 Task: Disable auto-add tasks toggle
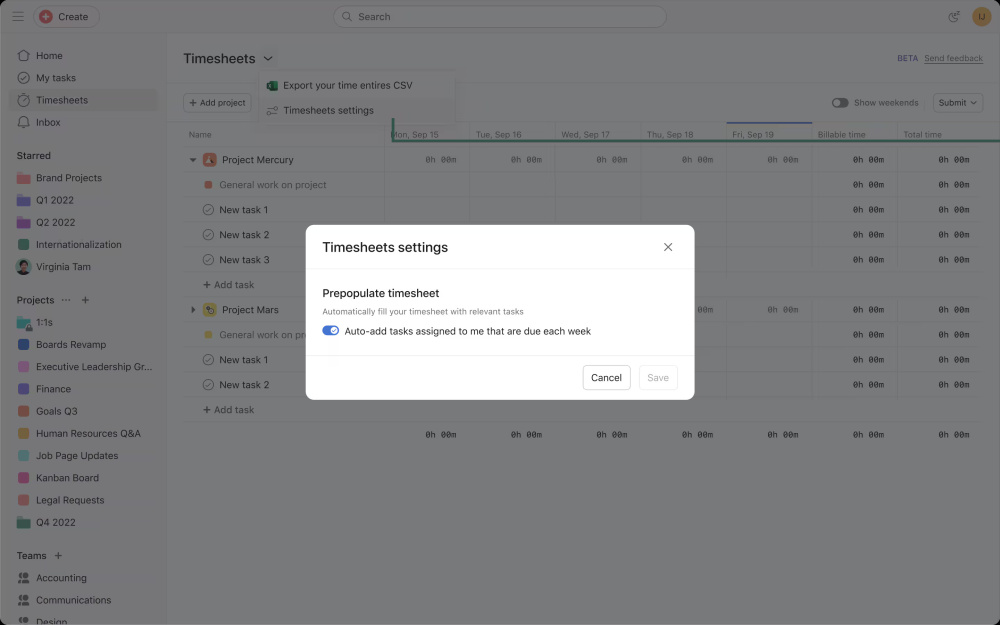coord(331,331)
